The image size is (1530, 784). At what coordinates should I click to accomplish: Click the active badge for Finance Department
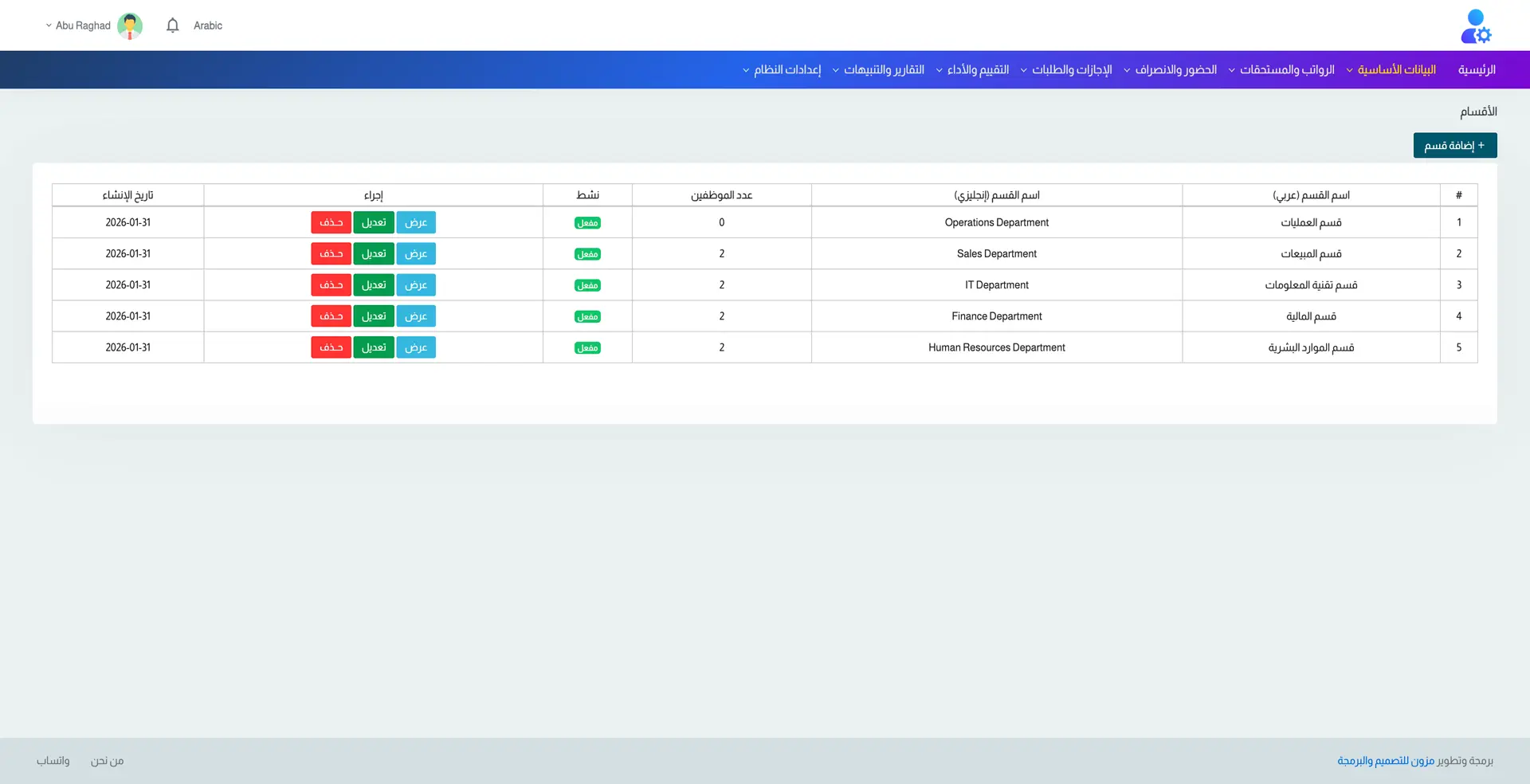(x=587, y=317)
